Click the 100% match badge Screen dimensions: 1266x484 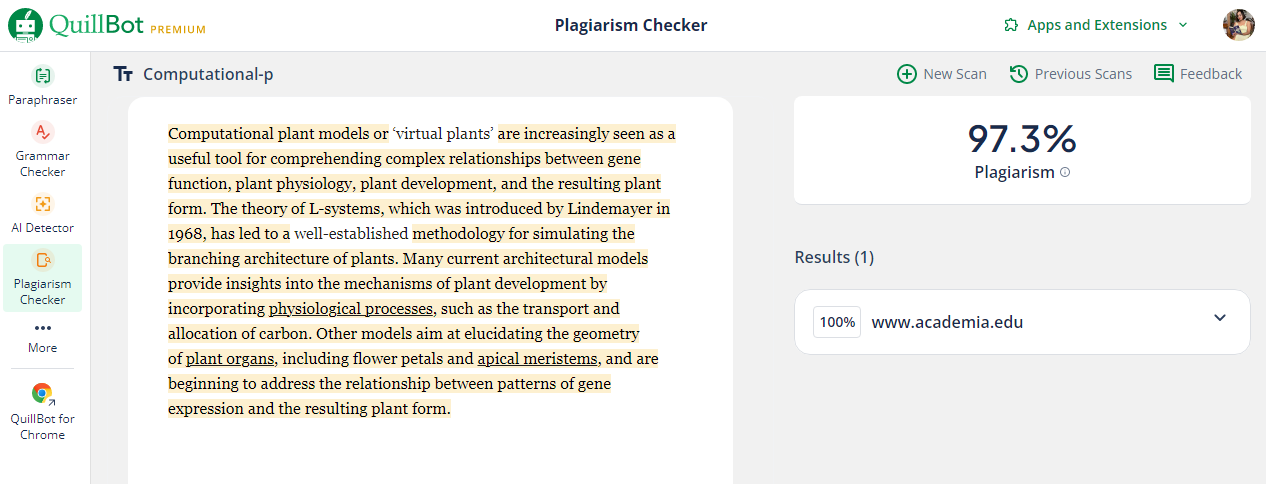tap(837, 322)
